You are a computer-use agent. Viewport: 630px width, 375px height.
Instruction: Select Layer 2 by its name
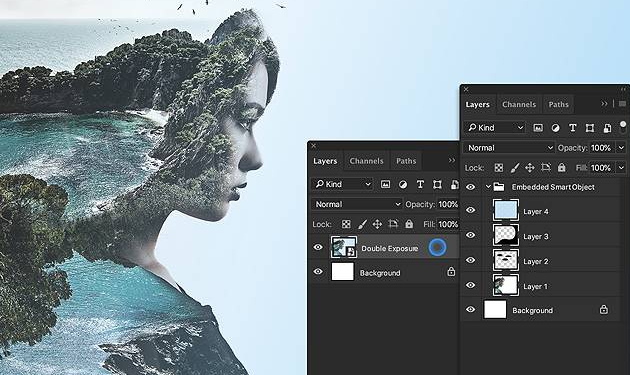[536, 261]
